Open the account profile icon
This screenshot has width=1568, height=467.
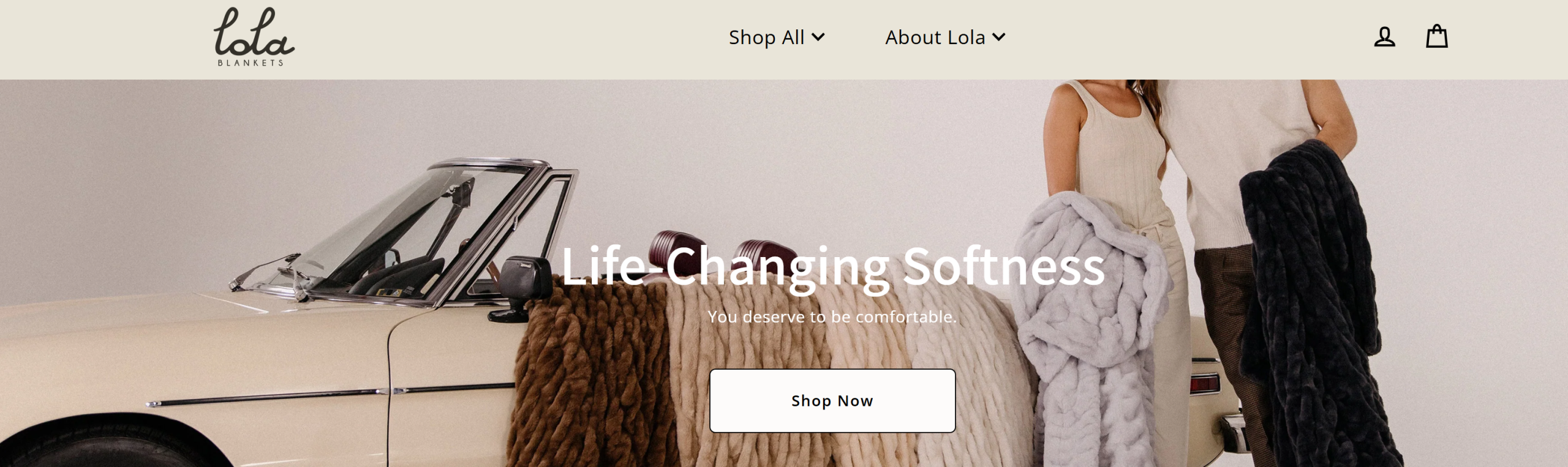[1384, 37]
